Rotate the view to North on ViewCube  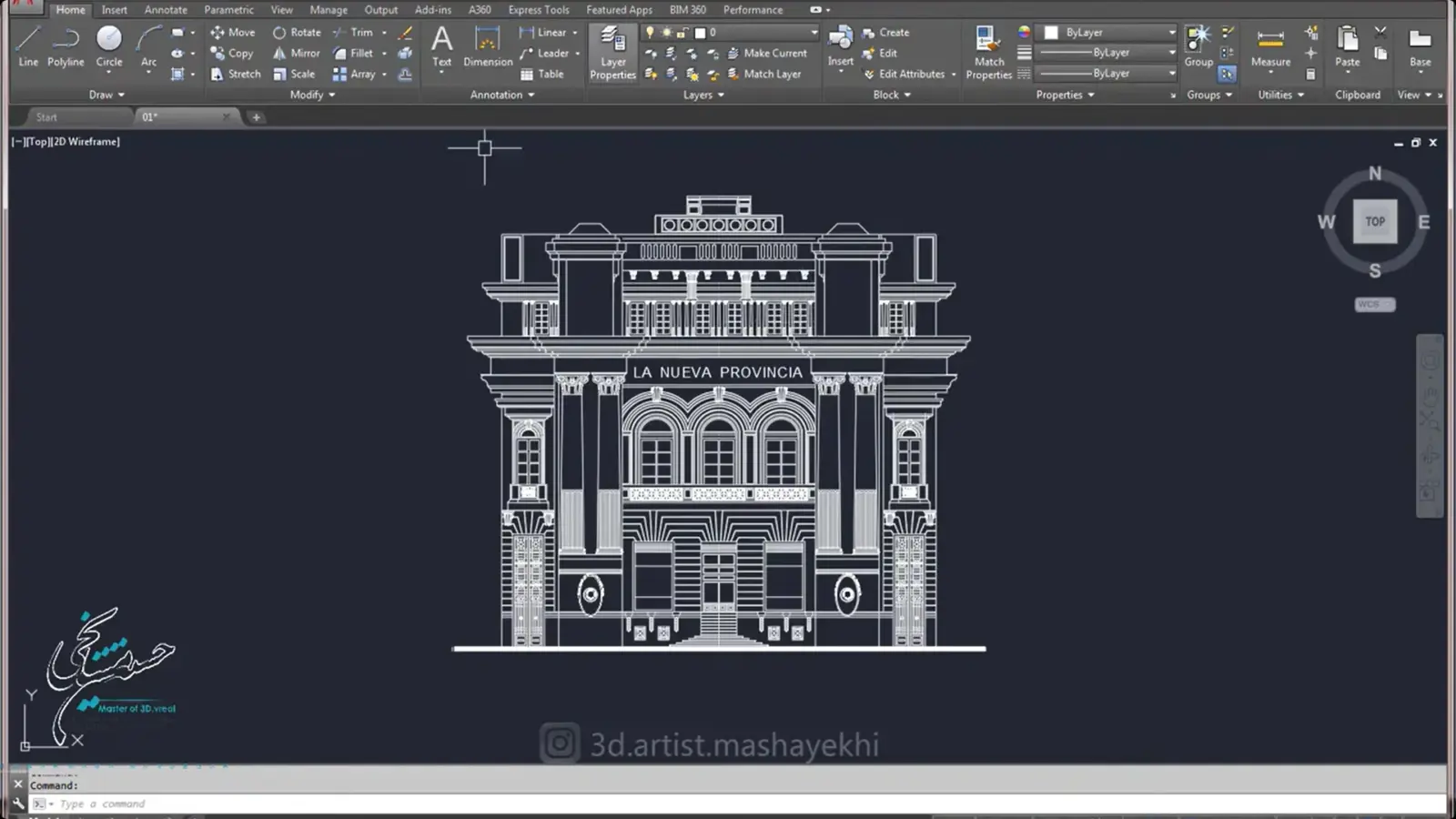1374,173
